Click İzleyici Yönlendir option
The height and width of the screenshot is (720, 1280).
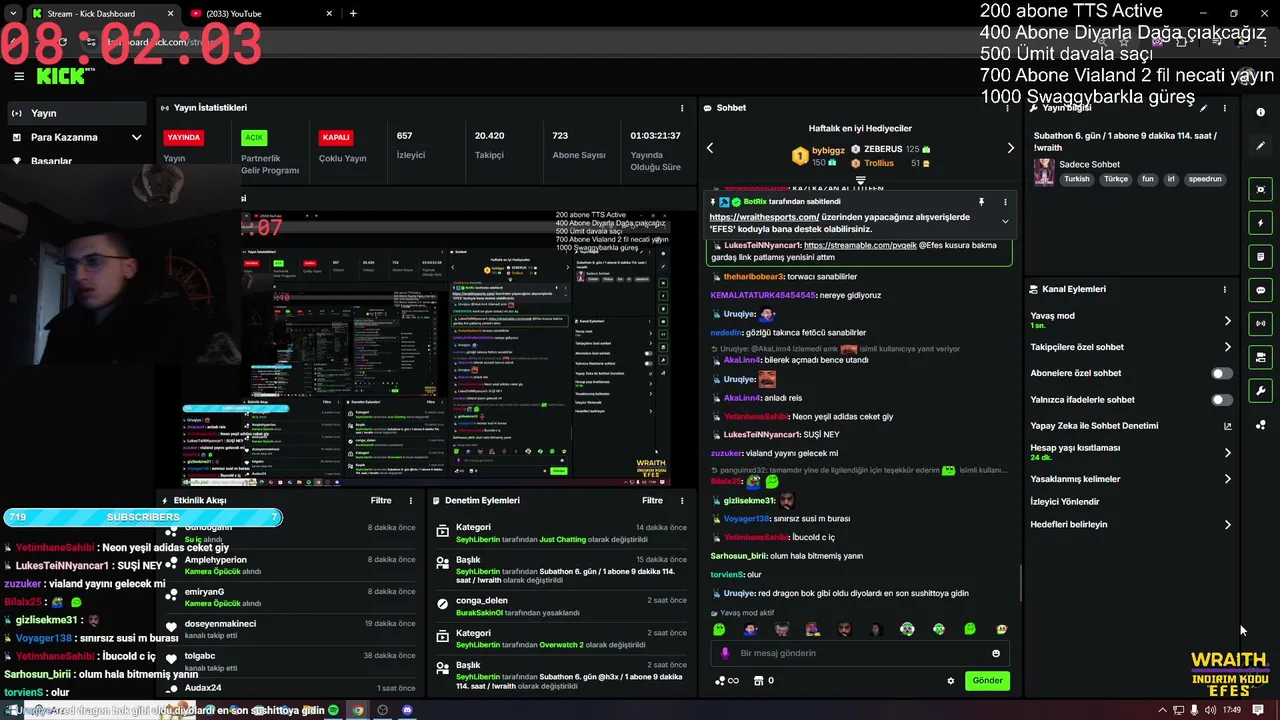click(x=1064, y=502)
